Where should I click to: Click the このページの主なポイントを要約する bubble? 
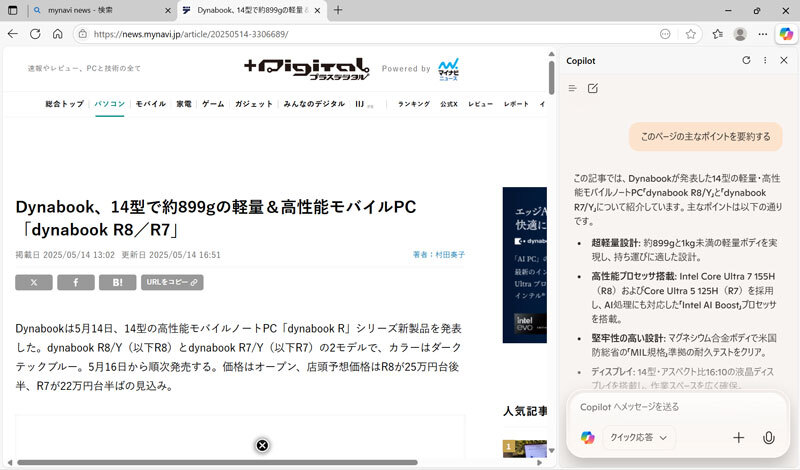(706, 136)
